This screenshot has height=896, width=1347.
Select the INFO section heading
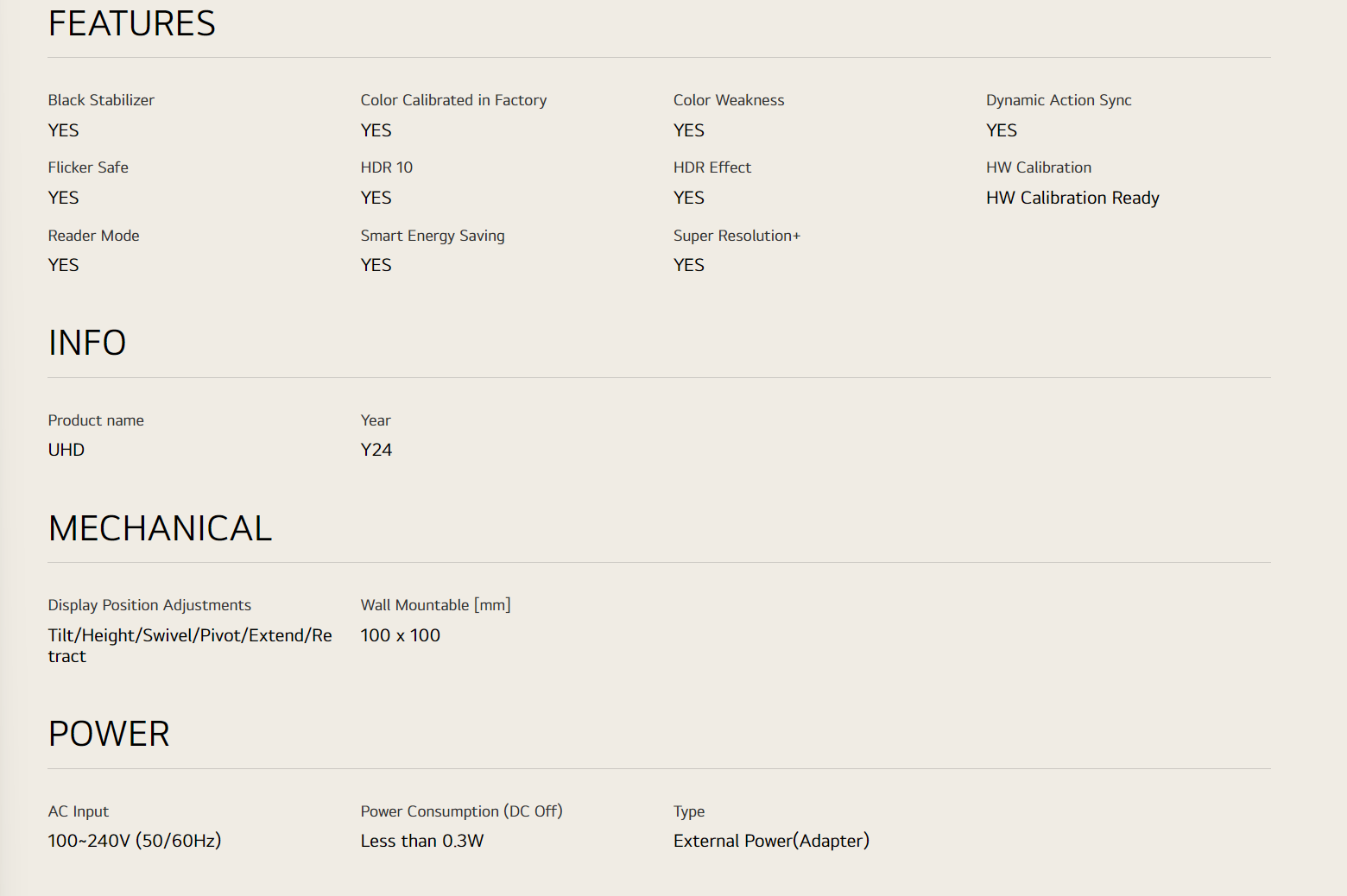(x=87, y=343)
